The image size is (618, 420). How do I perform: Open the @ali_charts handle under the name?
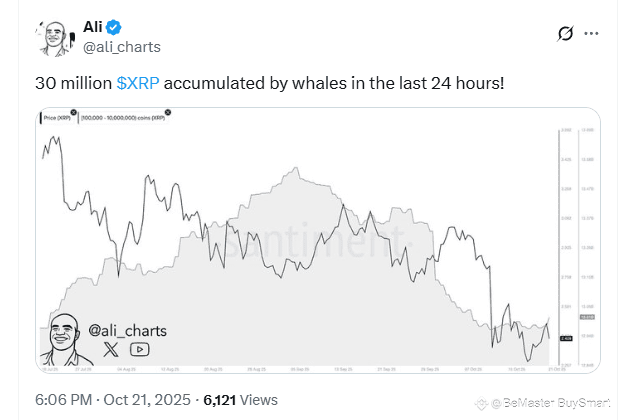point(122,47)
